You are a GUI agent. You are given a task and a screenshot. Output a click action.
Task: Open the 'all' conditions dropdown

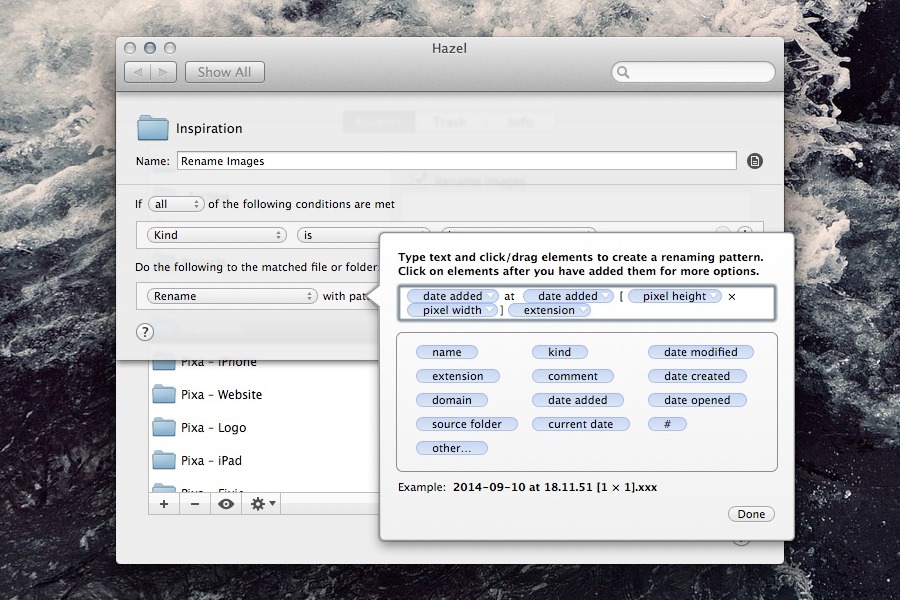[x=176, y=204]
